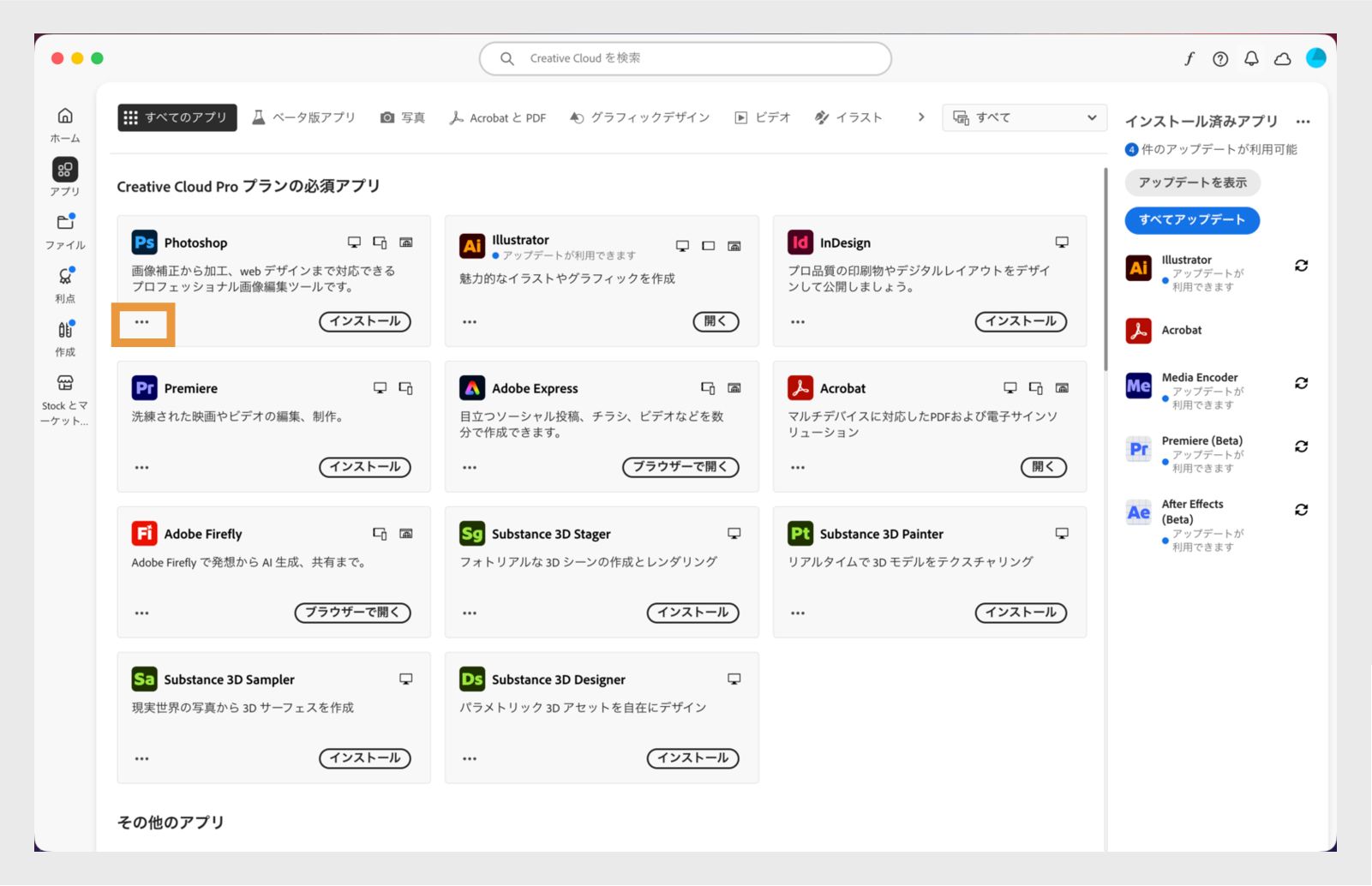1372x886 pixels.
Task: Open Illustrator with 開く button
Action: 716,321
